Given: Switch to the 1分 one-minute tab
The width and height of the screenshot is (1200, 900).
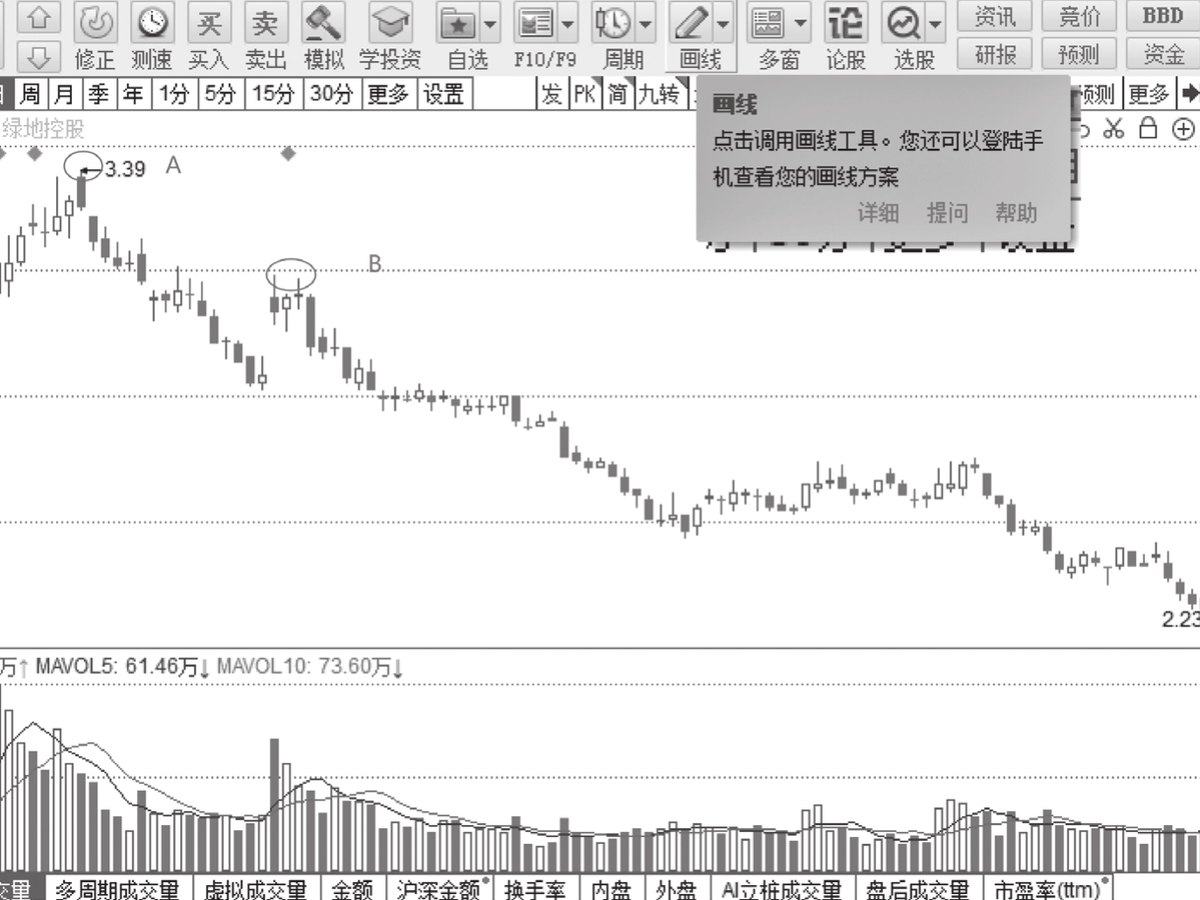Looking at the screenshot, I should point(174,95).
